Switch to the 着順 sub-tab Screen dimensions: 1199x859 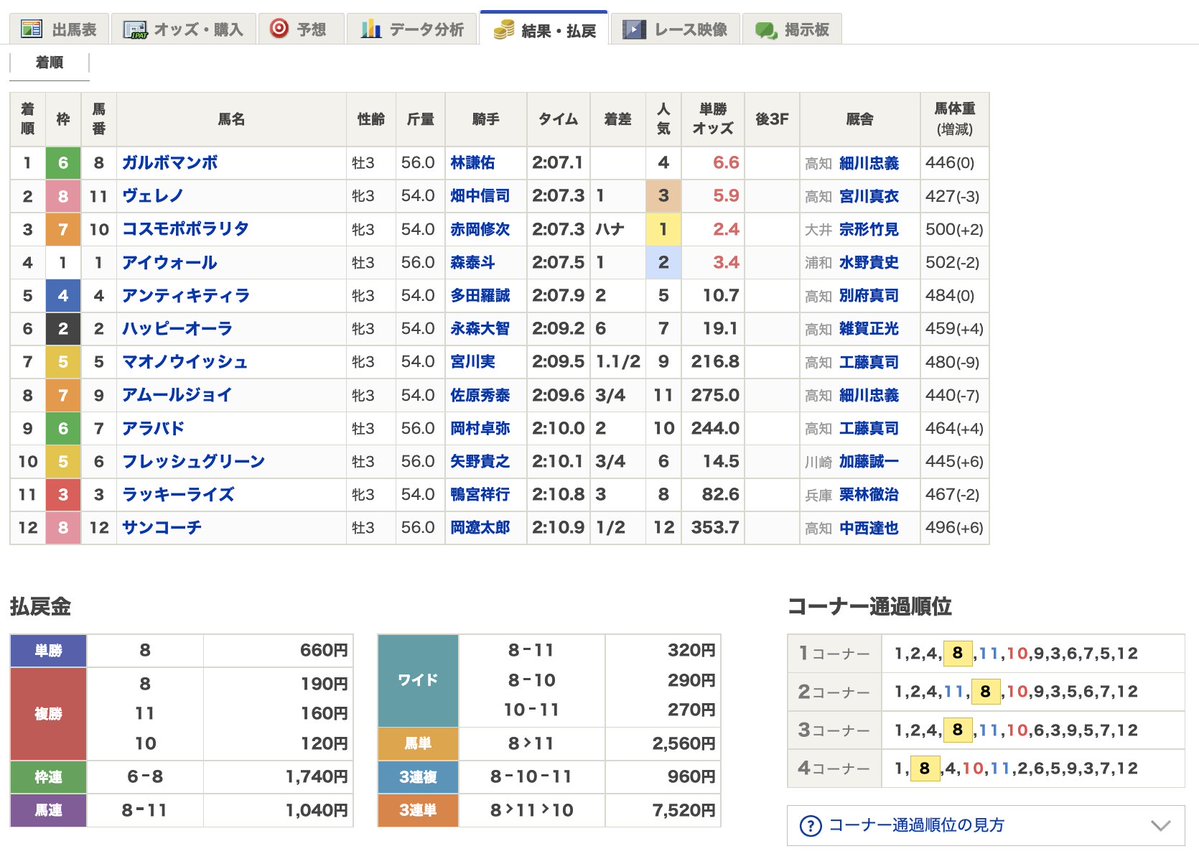click(x=50, y=63)
